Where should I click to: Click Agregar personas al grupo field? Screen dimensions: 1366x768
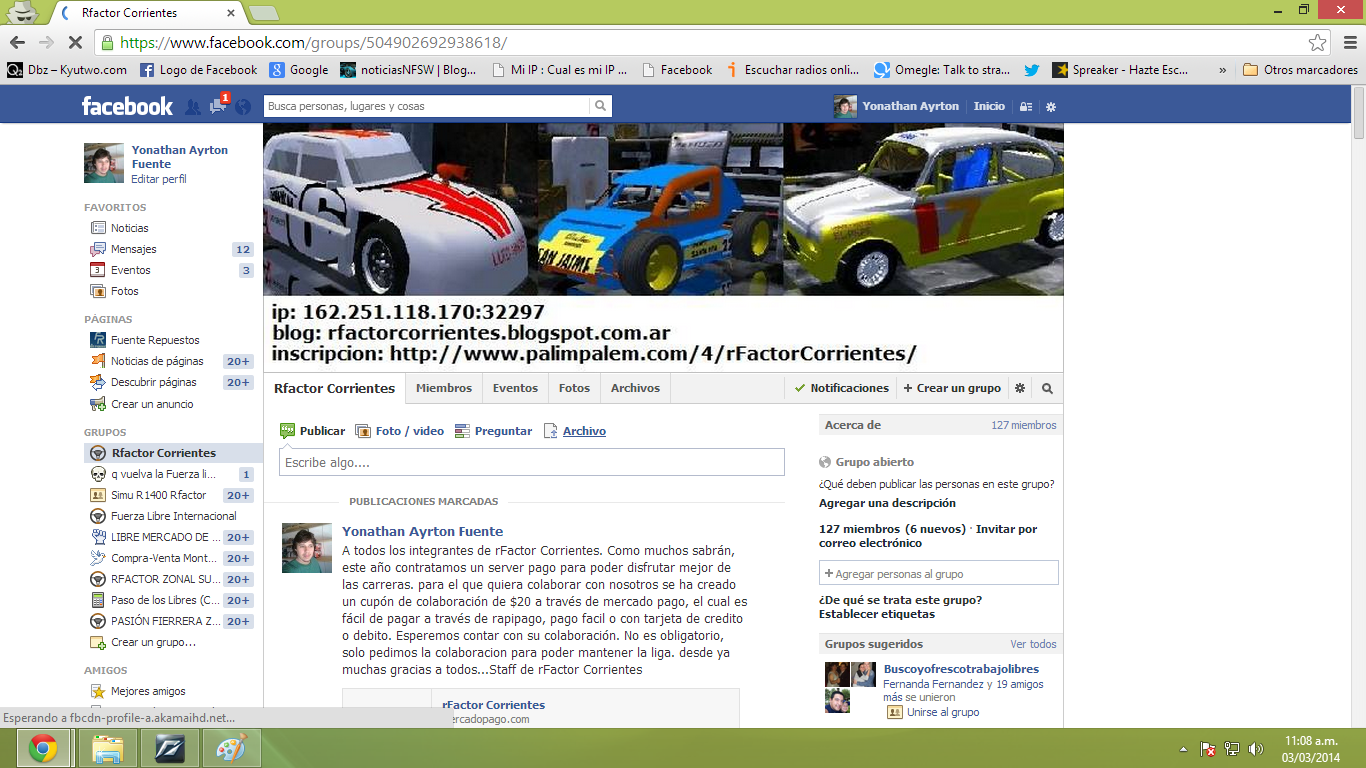939,573
